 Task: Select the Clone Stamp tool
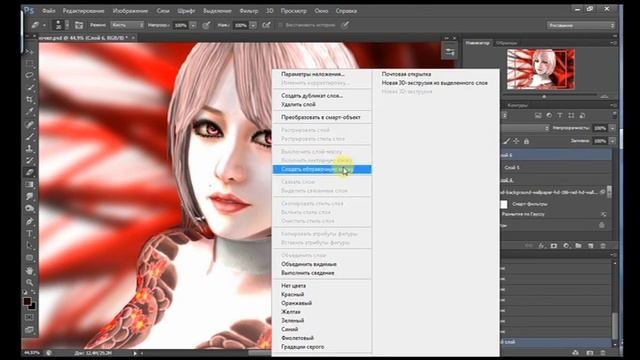[x=29, y=148]
